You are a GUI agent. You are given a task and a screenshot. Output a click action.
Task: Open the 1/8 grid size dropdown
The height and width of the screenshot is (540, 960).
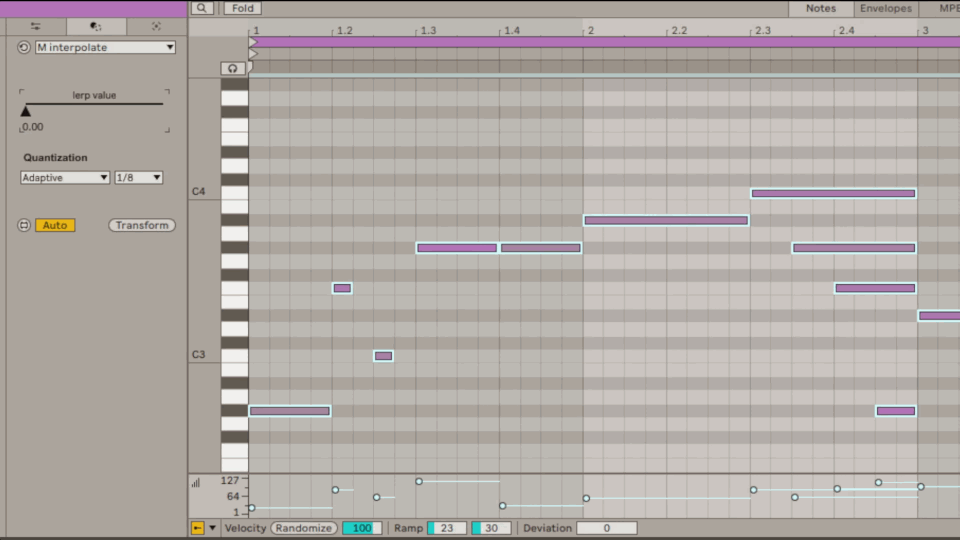click(x=139, y=177)
